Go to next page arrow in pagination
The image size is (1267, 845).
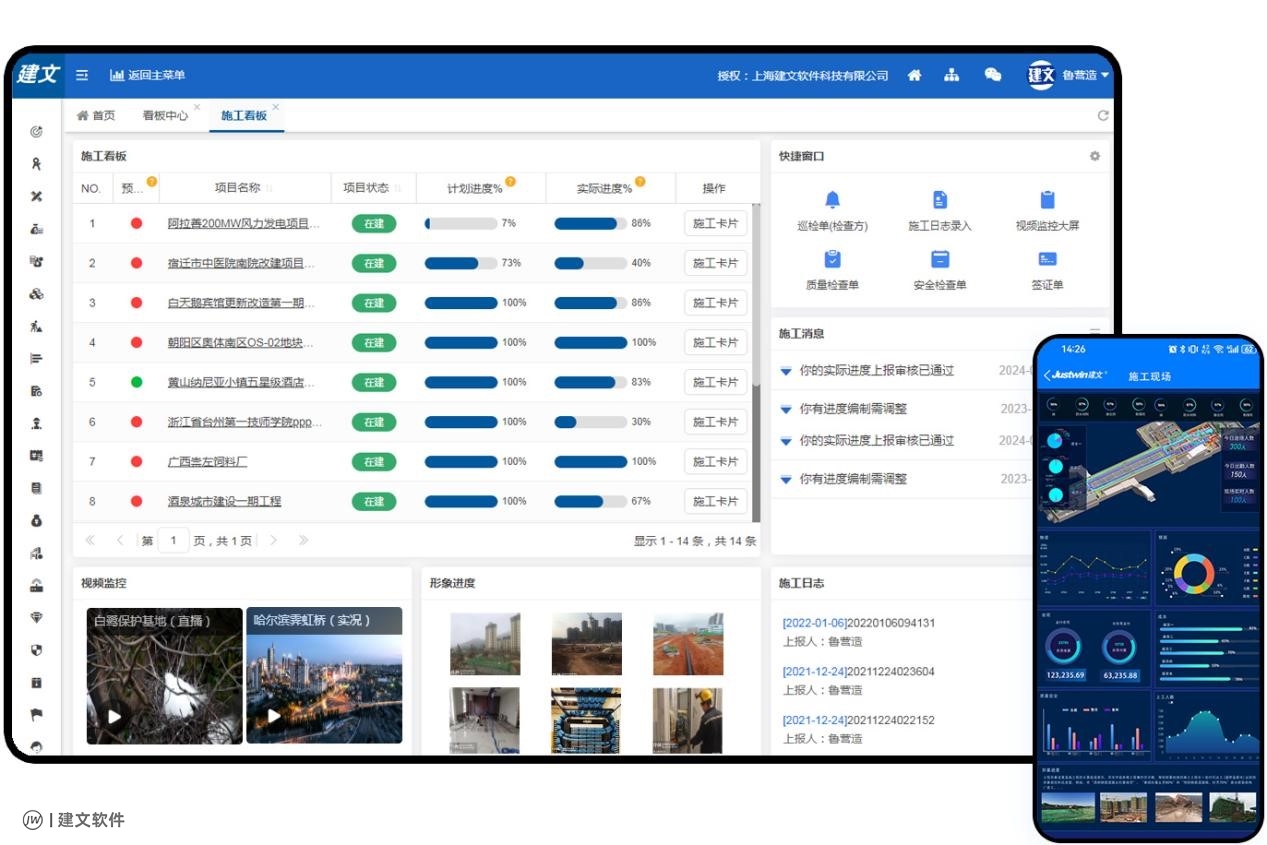click(272, 541)
